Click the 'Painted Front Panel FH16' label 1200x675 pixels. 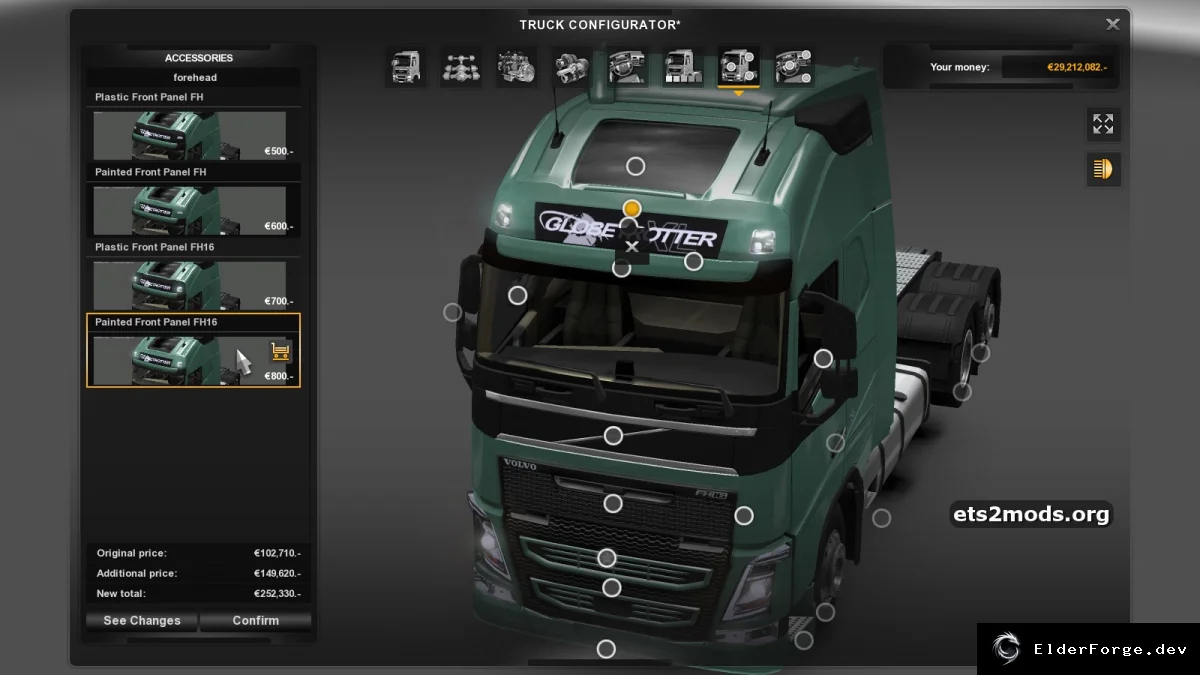(156, 322)
